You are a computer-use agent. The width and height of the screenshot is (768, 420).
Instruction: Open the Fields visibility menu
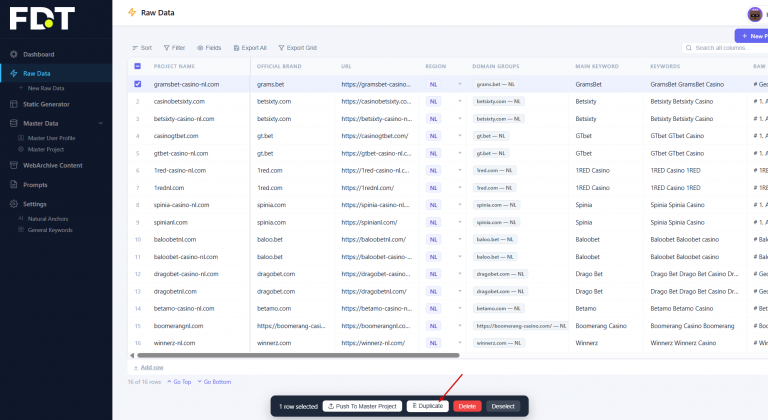point(209,48)
